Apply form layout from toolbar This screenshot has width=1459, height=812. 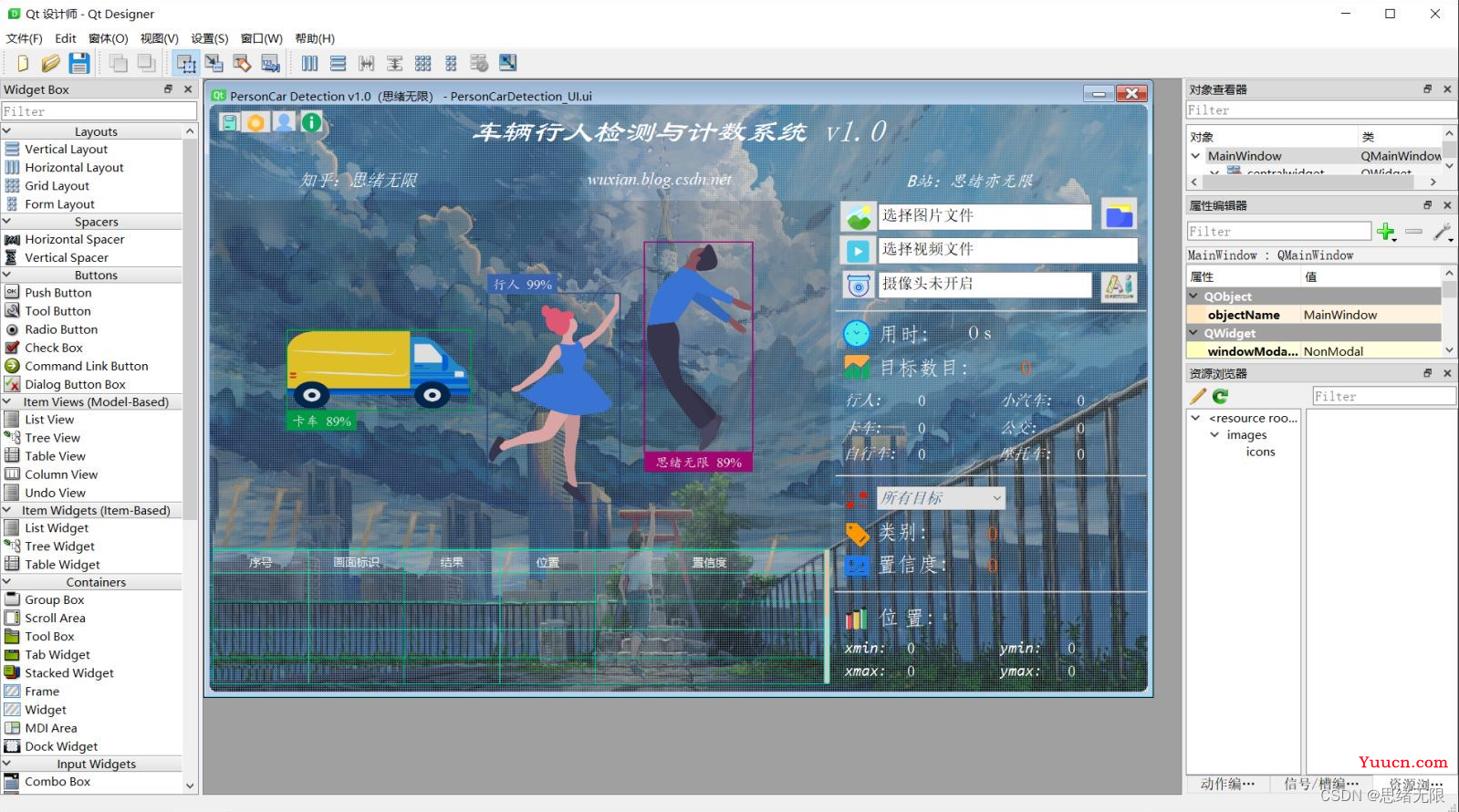pos(451,63)
